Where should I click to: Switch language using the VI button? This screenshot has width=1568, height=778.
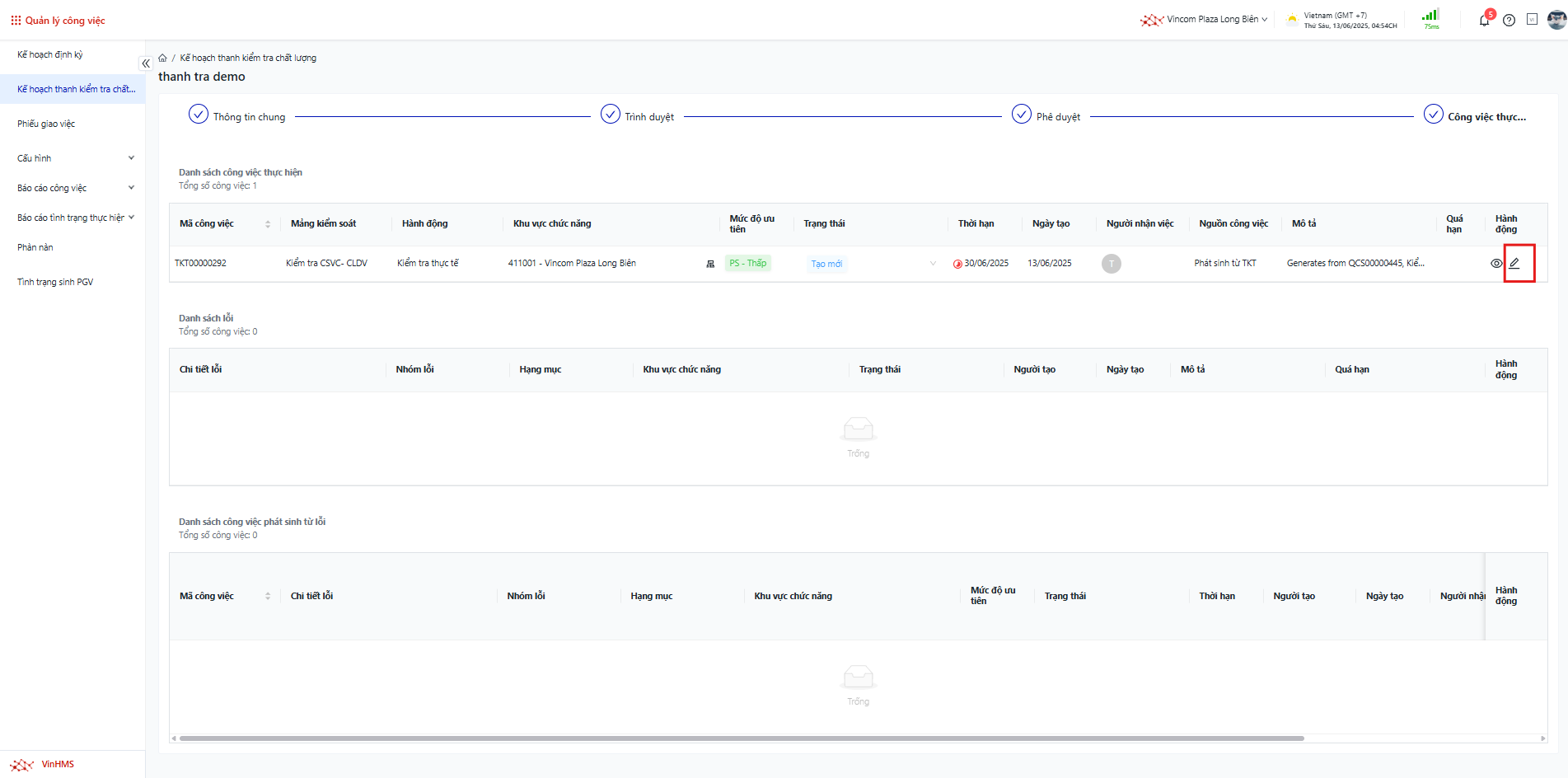(x=1532, y=20)
